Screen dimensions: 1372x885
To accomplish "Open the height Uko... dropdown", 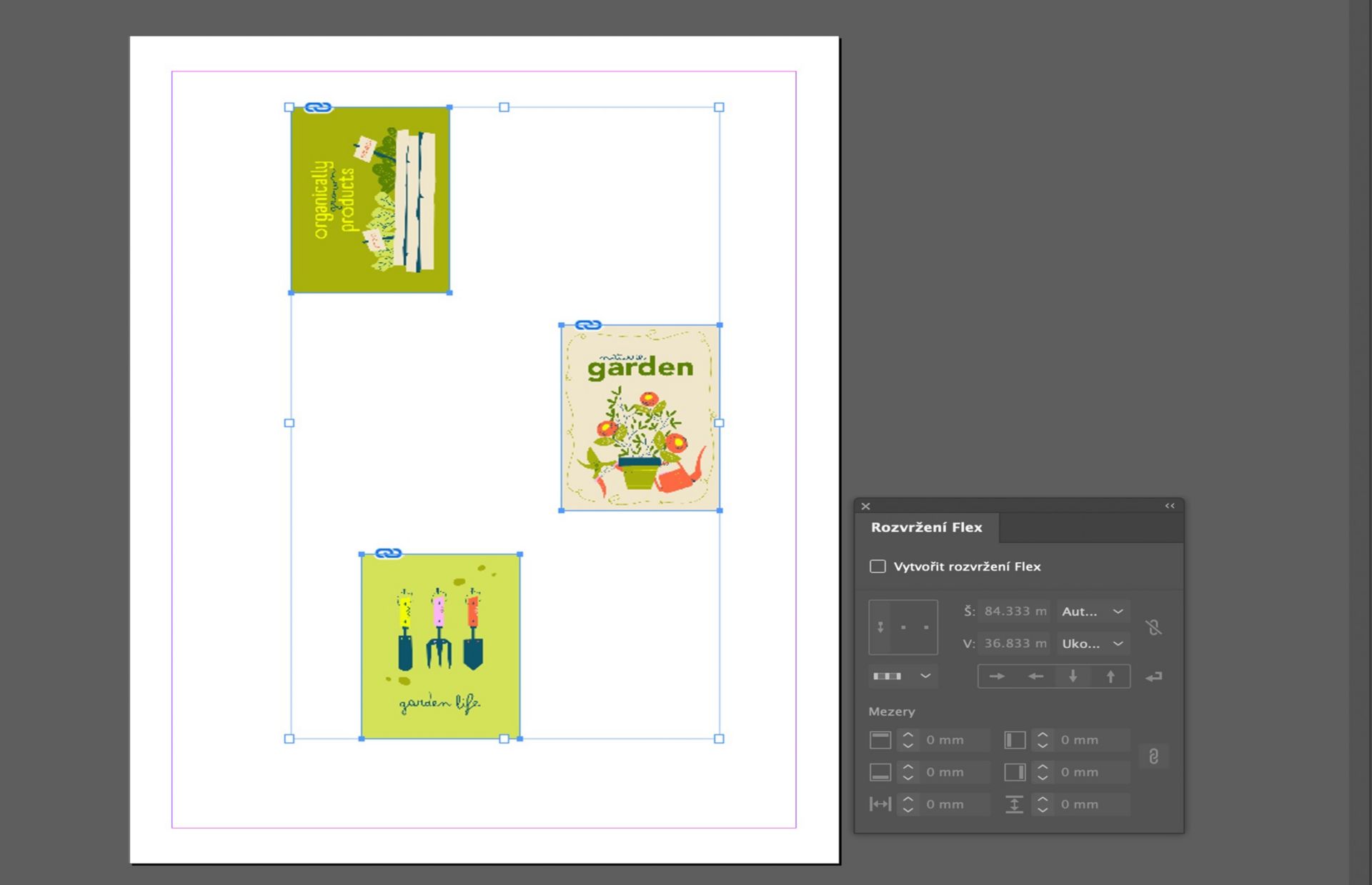I will (x=1093, y=644).
